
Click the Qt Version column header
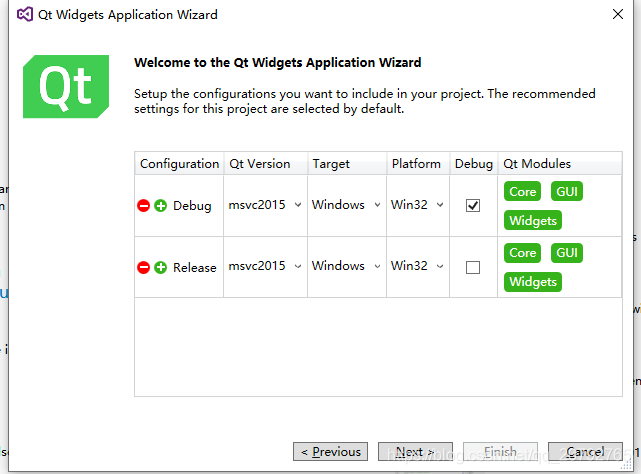point(265,164)
